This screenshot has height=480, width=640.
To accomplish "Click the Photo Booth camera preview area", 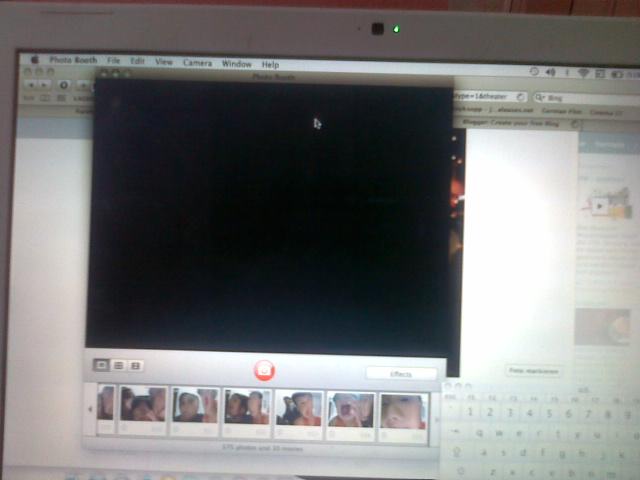I will pos(271,214).
